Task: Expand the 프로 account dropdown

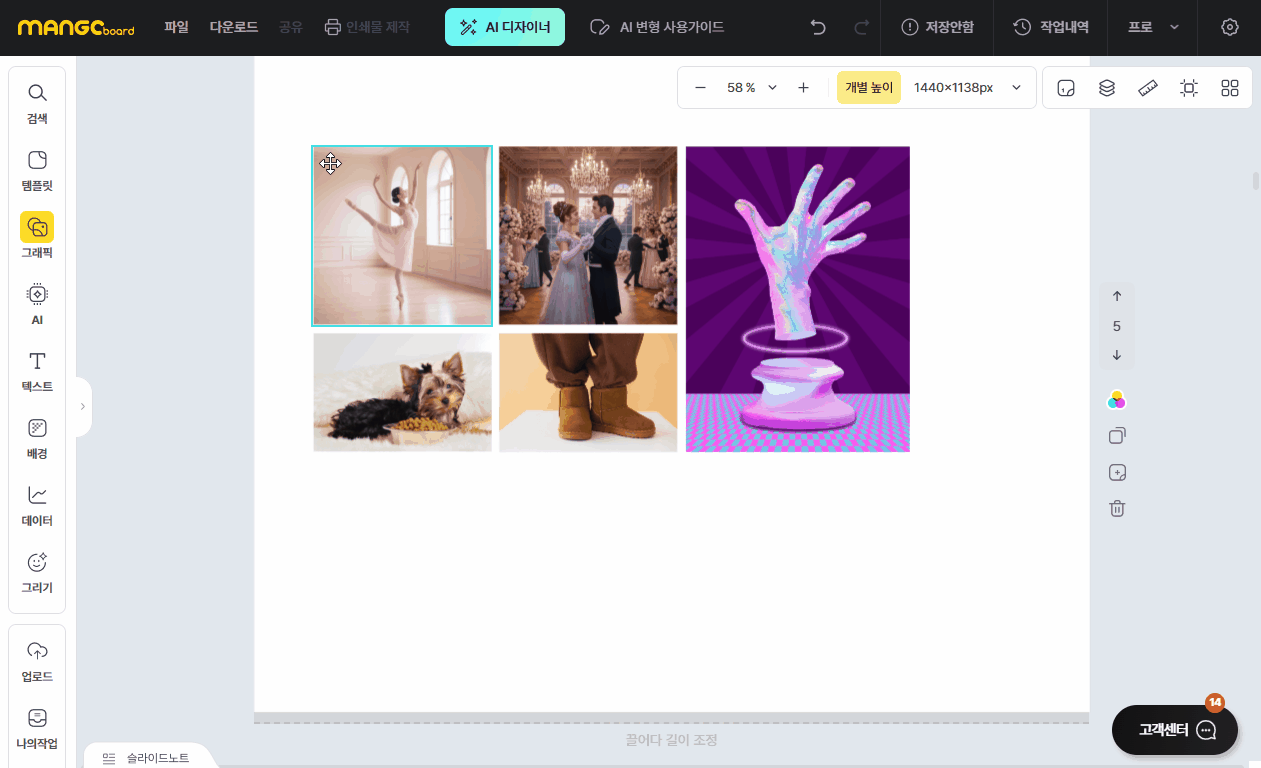Action: point(1153,27)
